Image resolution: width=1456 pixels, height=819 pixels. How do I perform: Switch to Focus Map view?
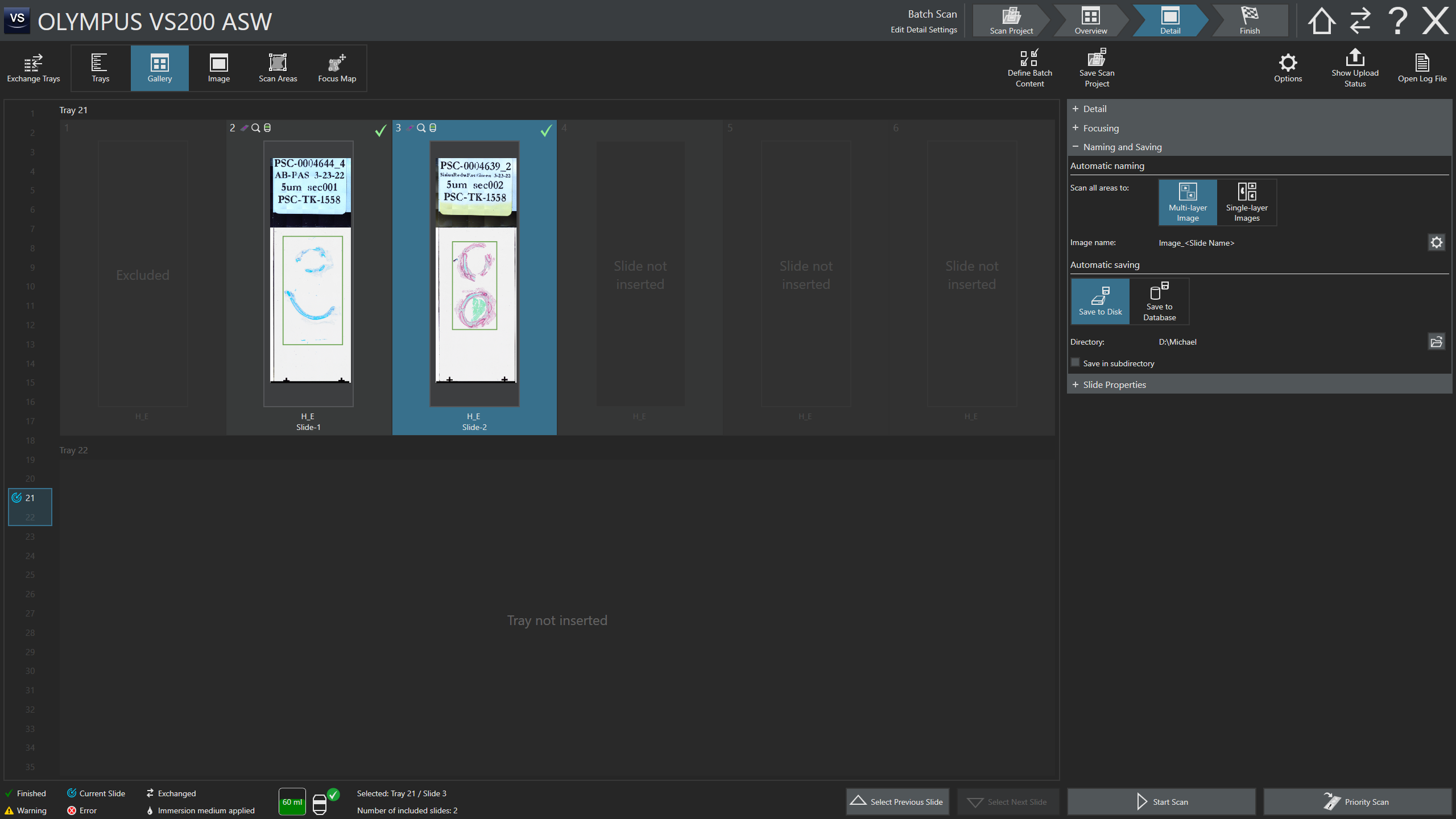coord(337,68)
